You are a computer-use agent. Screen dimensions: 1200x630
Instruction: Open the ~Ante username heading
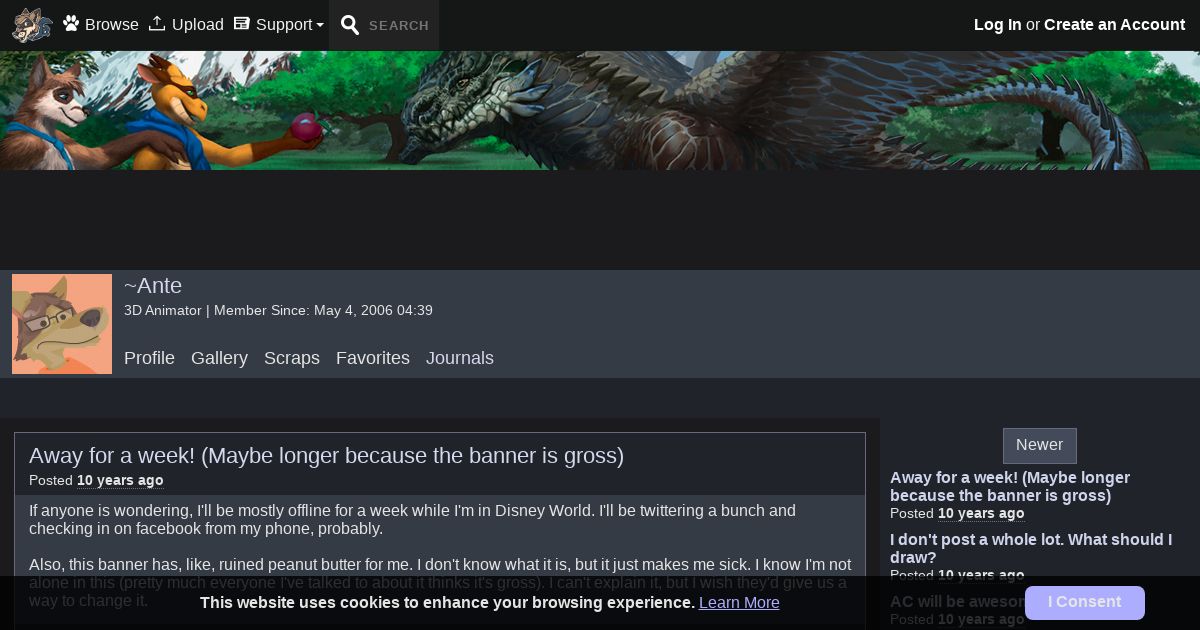click(x=153, y=285)
